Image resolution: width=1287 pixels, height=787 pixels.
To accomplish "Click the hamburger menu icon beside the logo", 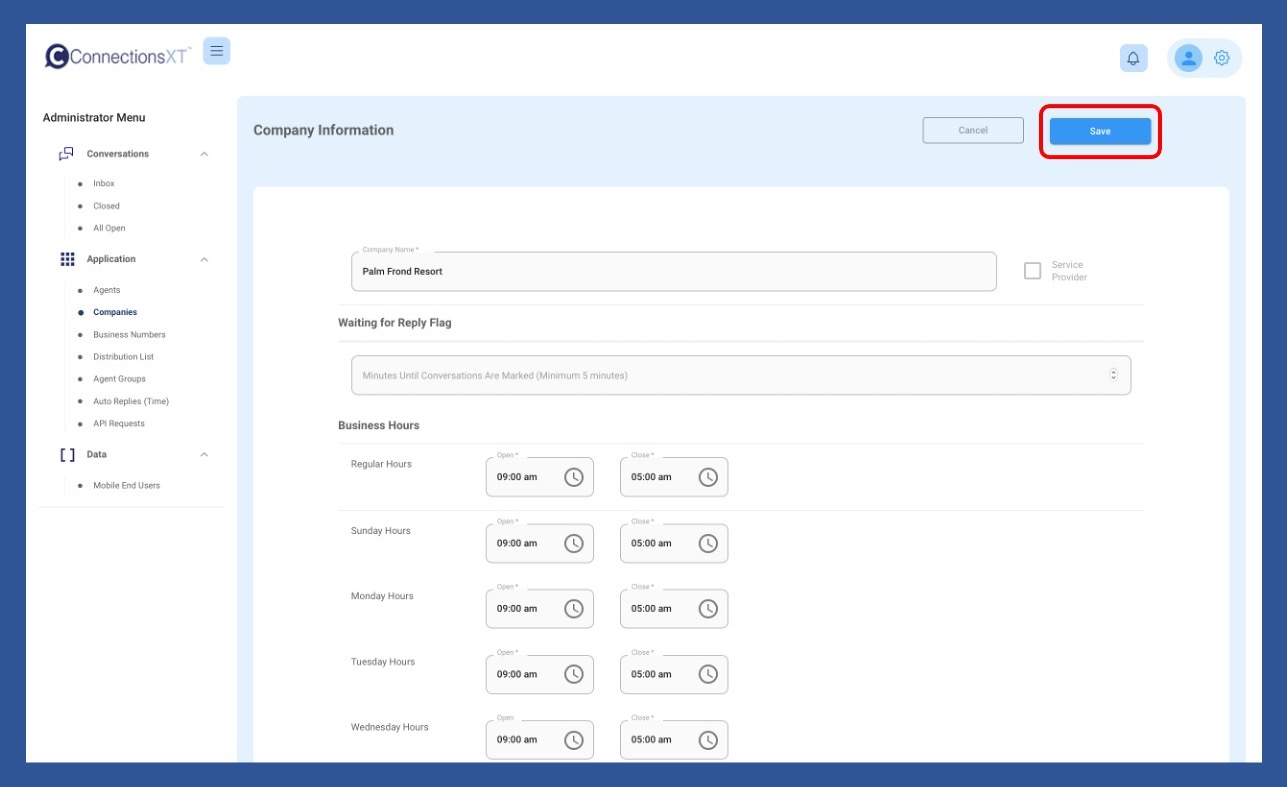I will pos(216,51).
